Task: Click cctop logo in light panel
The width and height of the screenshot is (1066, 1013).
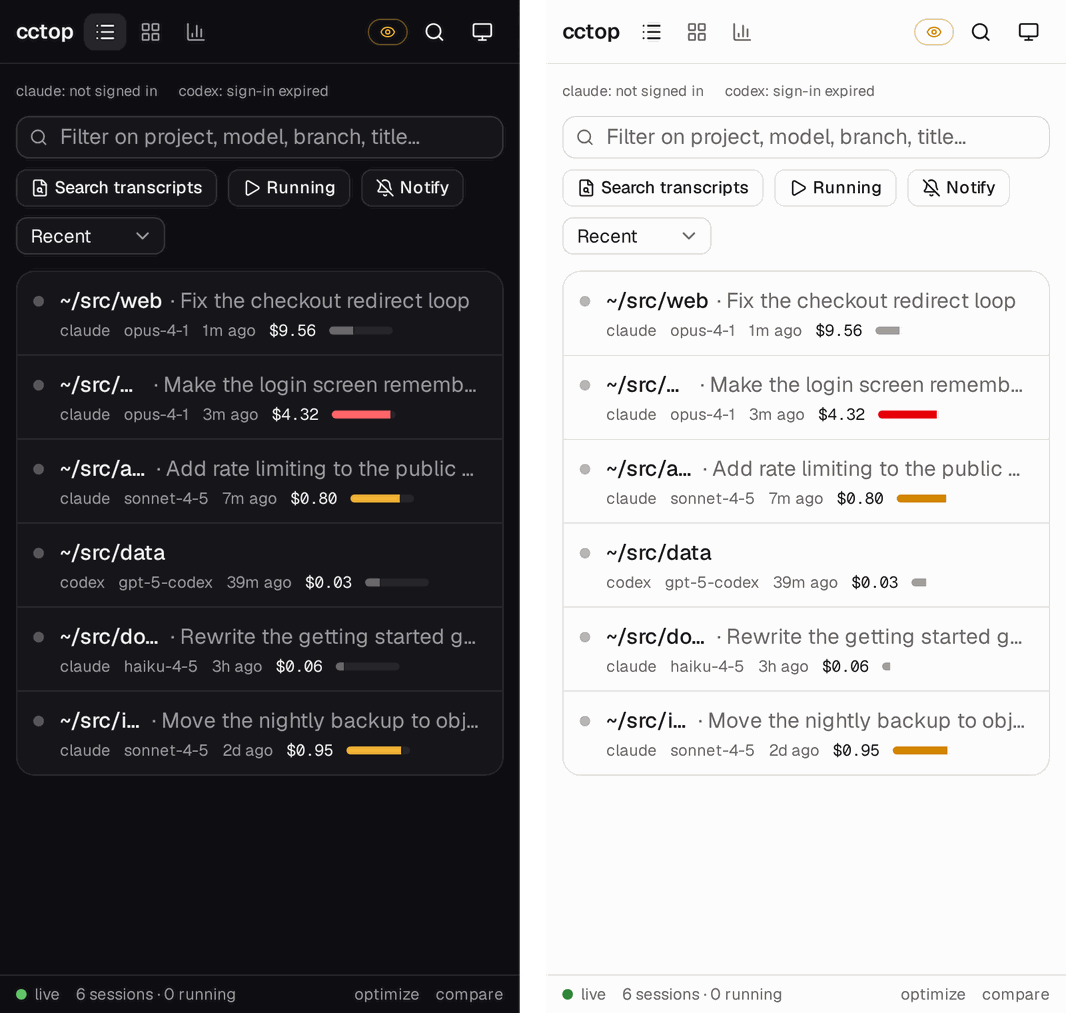Action: (x=591, y=32)
